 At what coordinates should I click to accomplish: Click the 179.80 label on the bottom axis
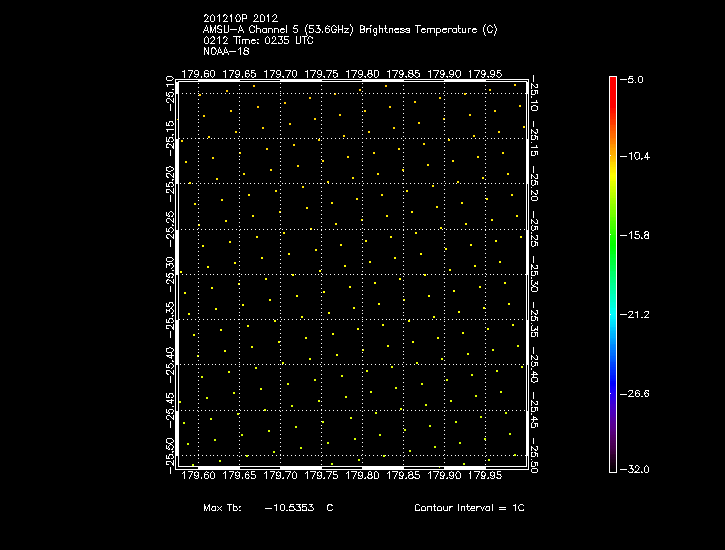tap(362, 477)
